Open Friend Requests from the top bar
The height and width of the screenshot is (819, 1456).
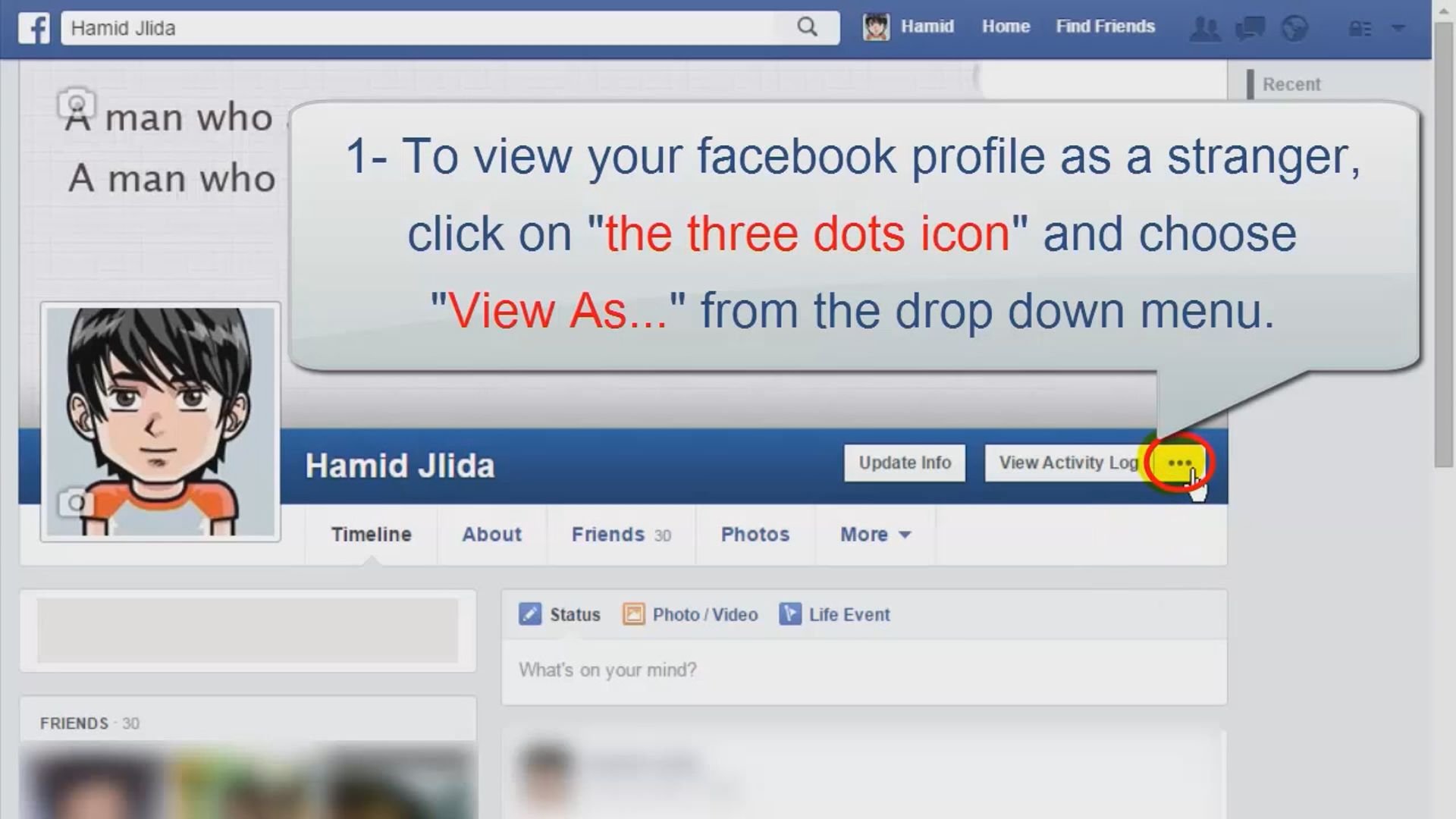(1206, 28)
